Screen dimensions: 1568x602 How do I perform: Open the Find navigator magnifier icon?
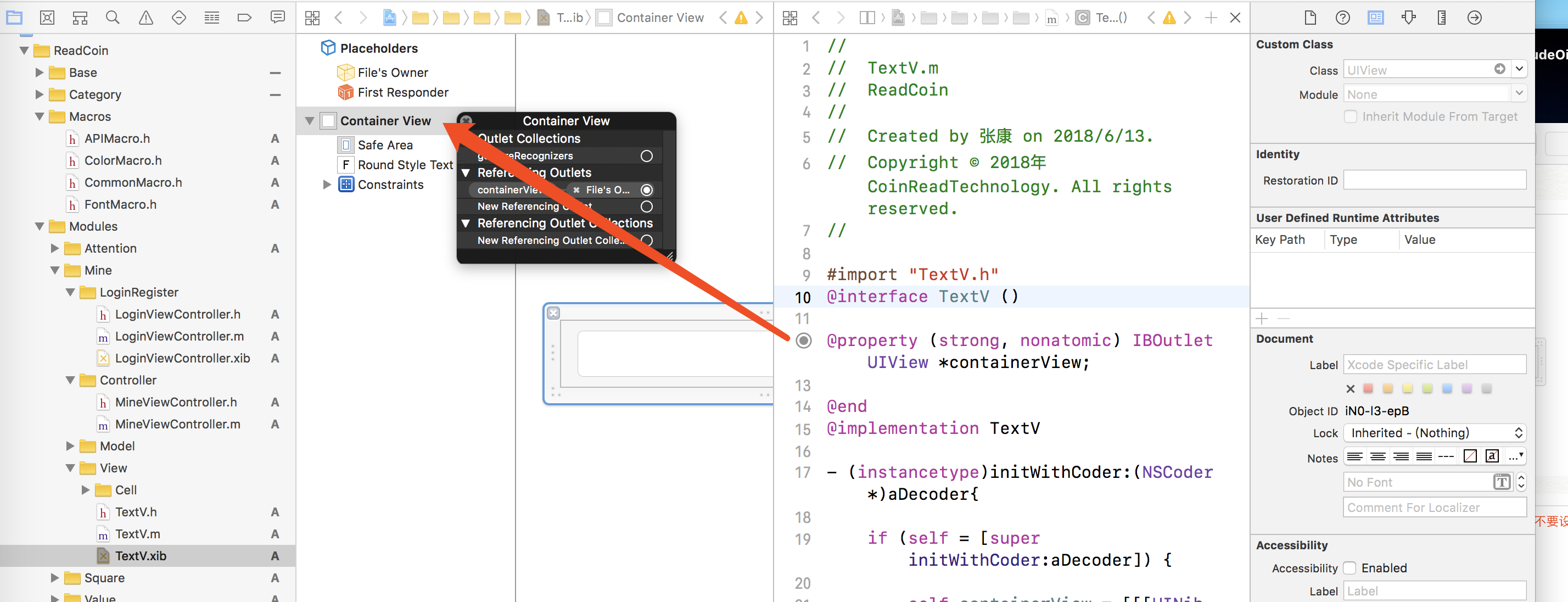(113, 18)
